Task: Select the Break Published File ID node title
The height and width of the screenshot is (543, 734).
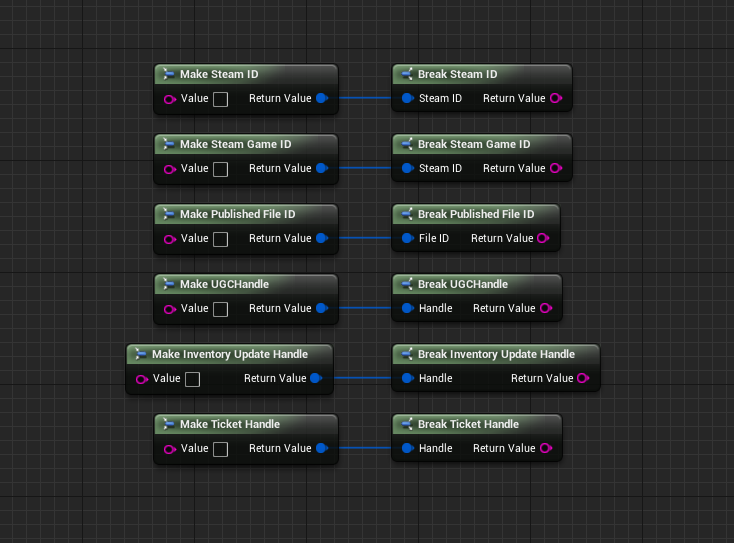Action: coord(476,214)
